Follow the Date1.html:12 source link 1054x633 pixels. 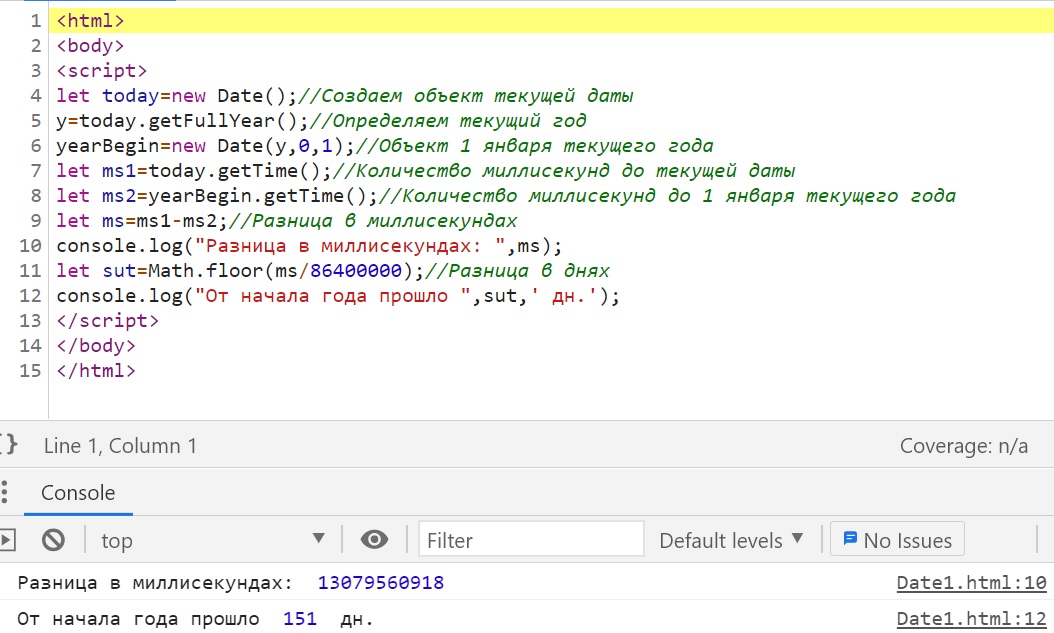tap(971, 619)
